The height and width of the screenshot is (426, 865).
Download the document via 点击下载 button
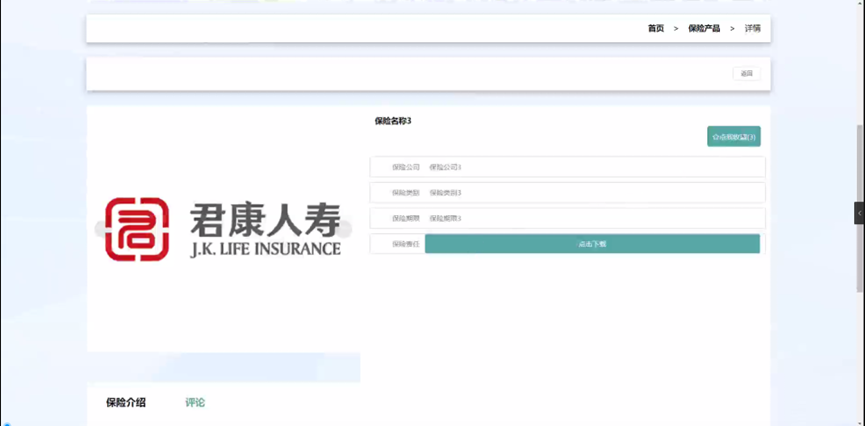point(592,244)
